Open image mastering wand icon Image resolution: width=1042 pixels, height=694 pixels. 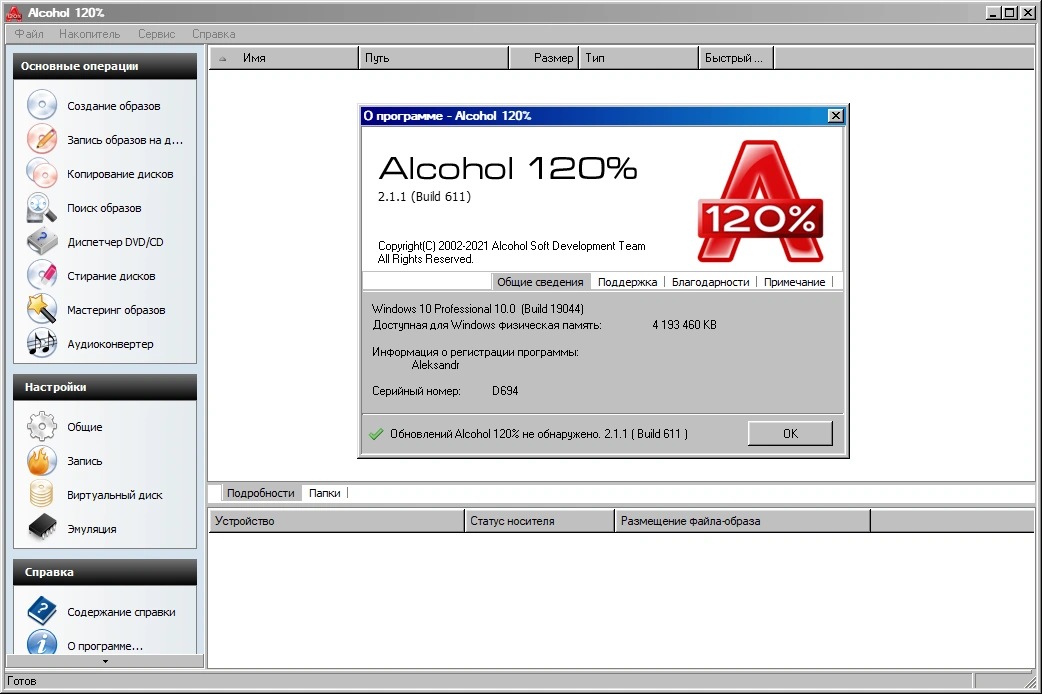click(42, 309)
